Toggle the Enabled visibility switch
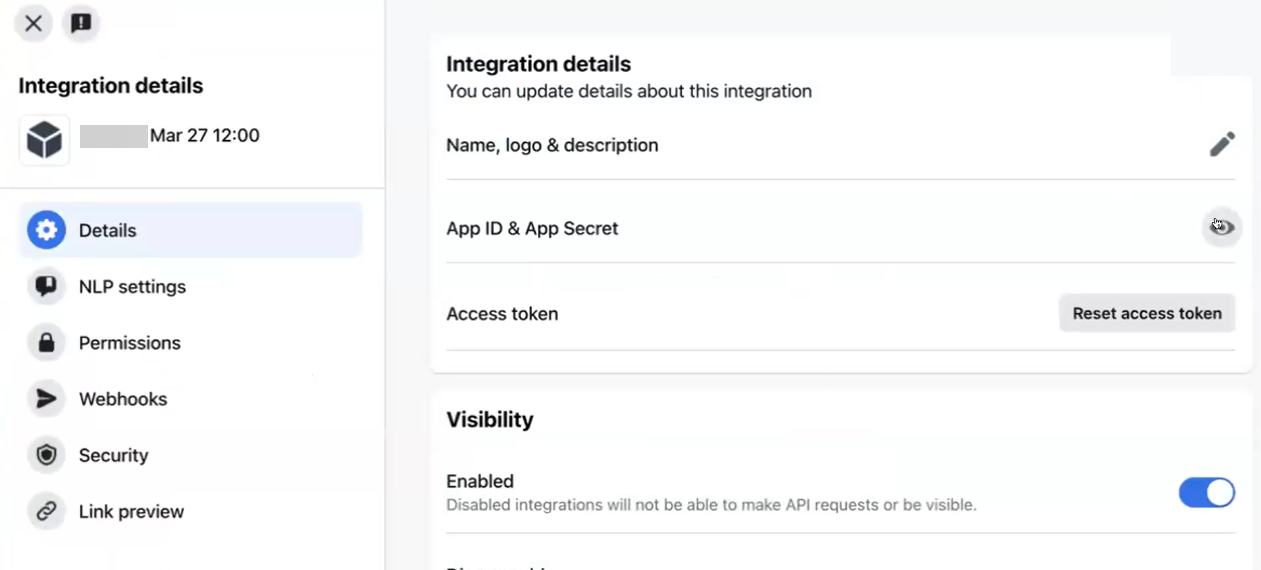Screen dimensions: 1261x570 click(x=1207, y=492)
